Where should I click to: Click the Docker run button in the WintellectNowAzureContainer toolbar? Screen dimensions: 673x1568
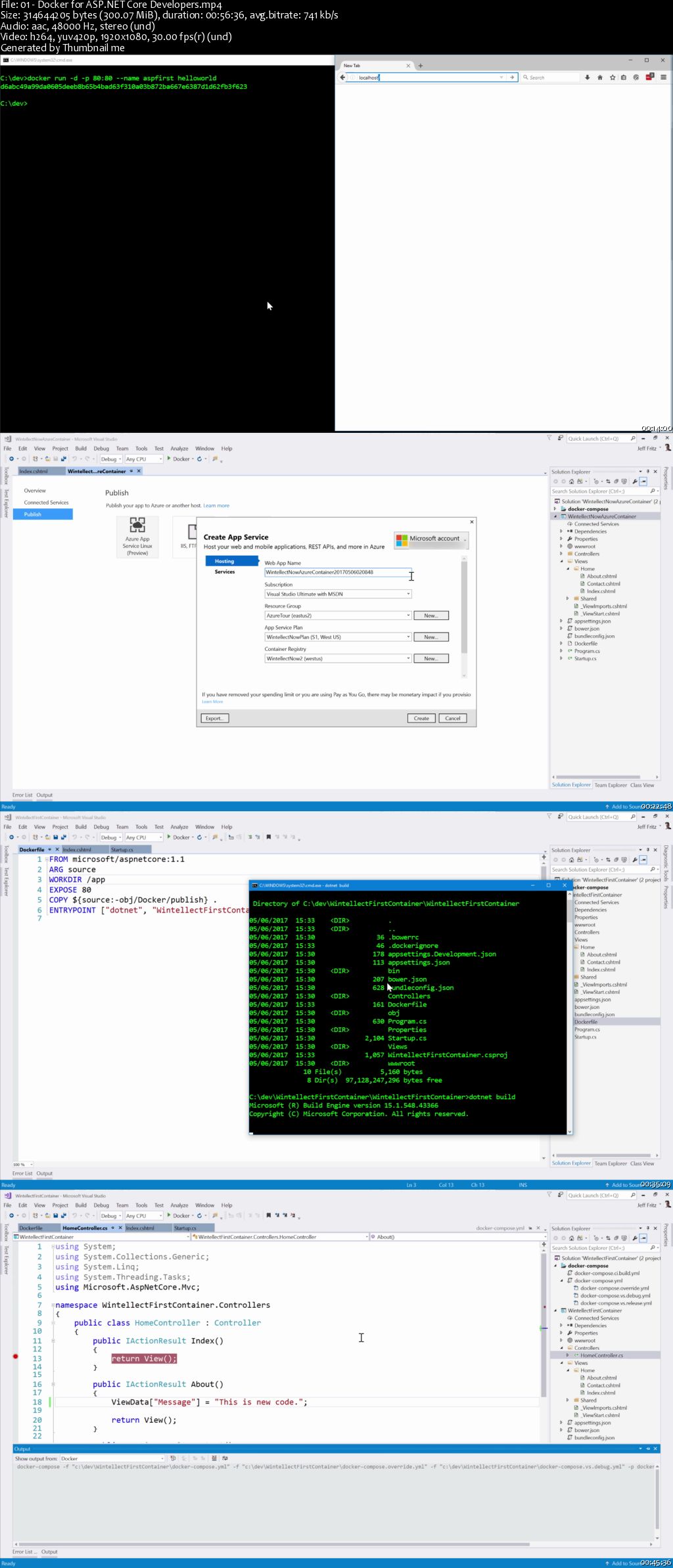click(178, 459)
